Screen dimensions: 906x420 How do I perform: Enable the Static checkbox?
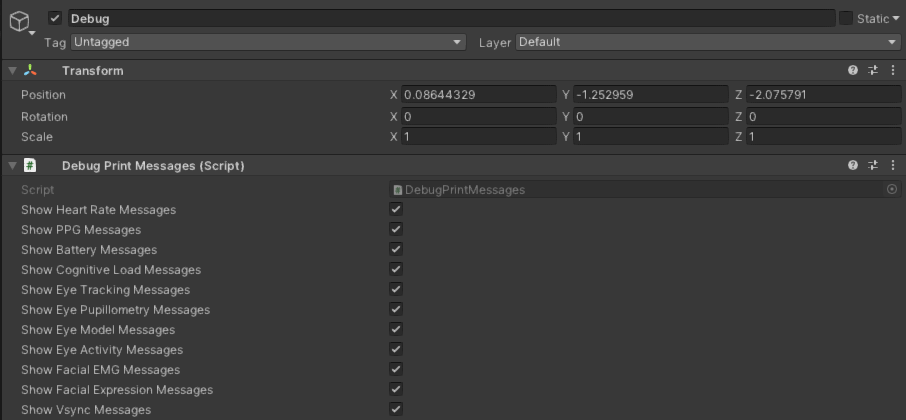(x=846, y=18)
